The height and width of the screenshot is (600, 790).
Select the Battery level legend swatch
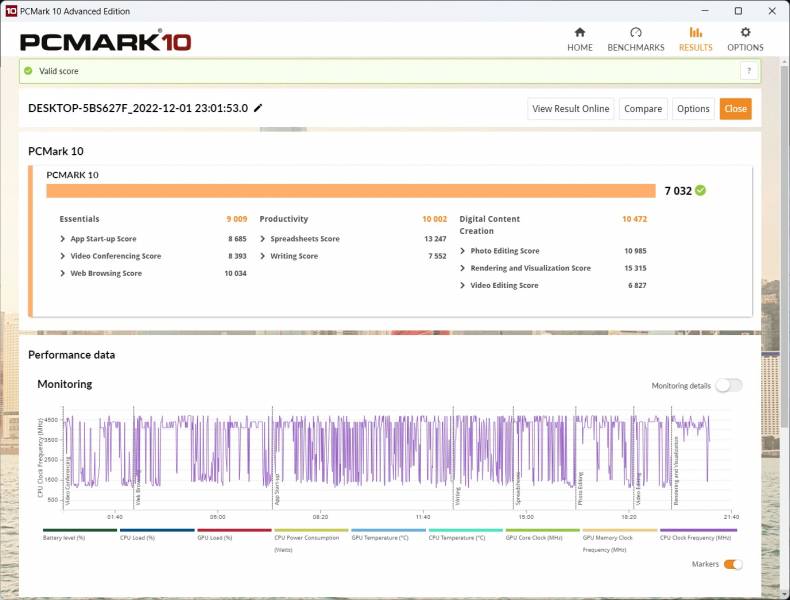pyautogui.click(x=80, y=530)
